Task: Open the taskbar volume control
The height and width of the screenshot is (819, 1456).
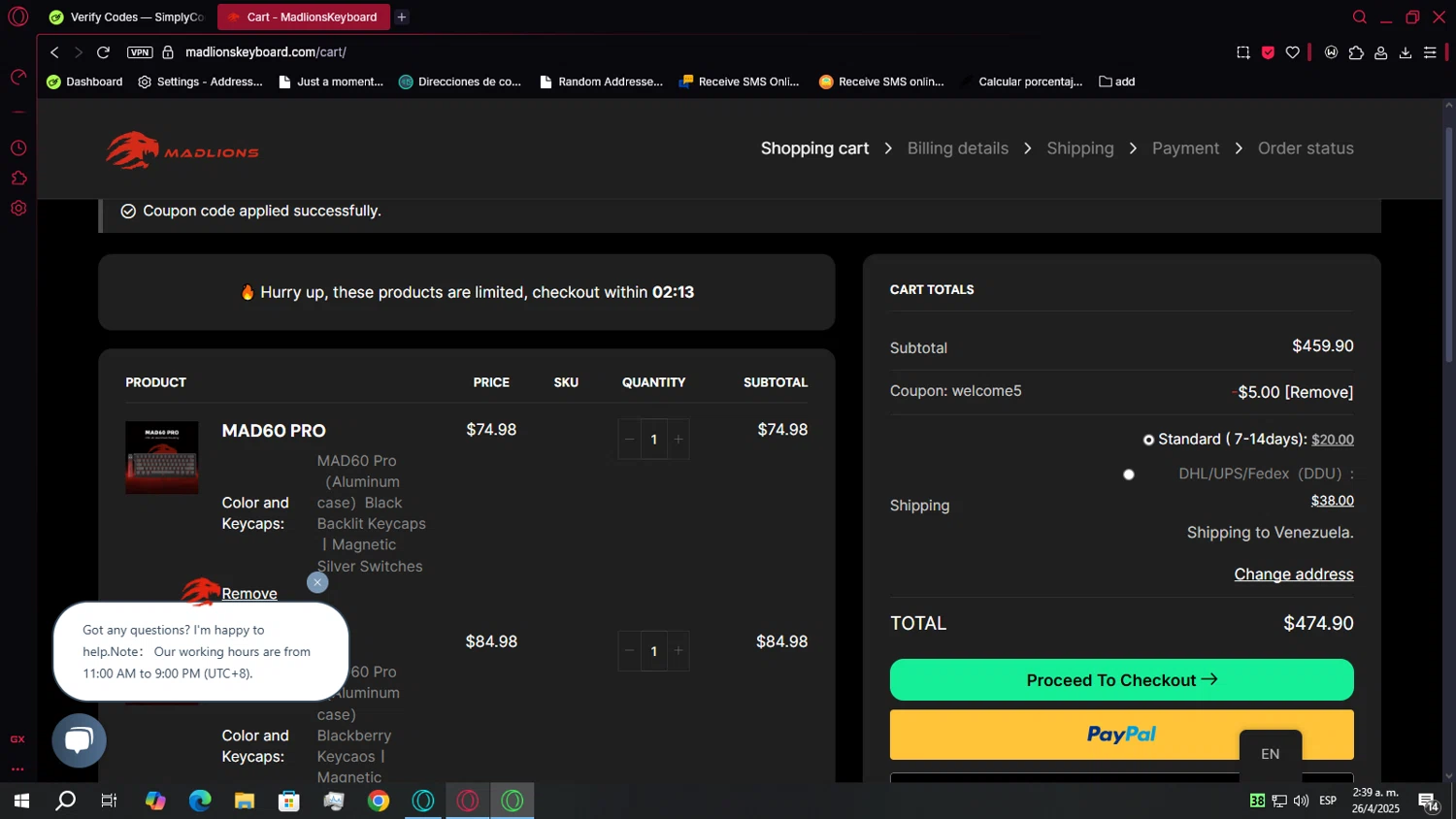Action: coord(1302,801)
